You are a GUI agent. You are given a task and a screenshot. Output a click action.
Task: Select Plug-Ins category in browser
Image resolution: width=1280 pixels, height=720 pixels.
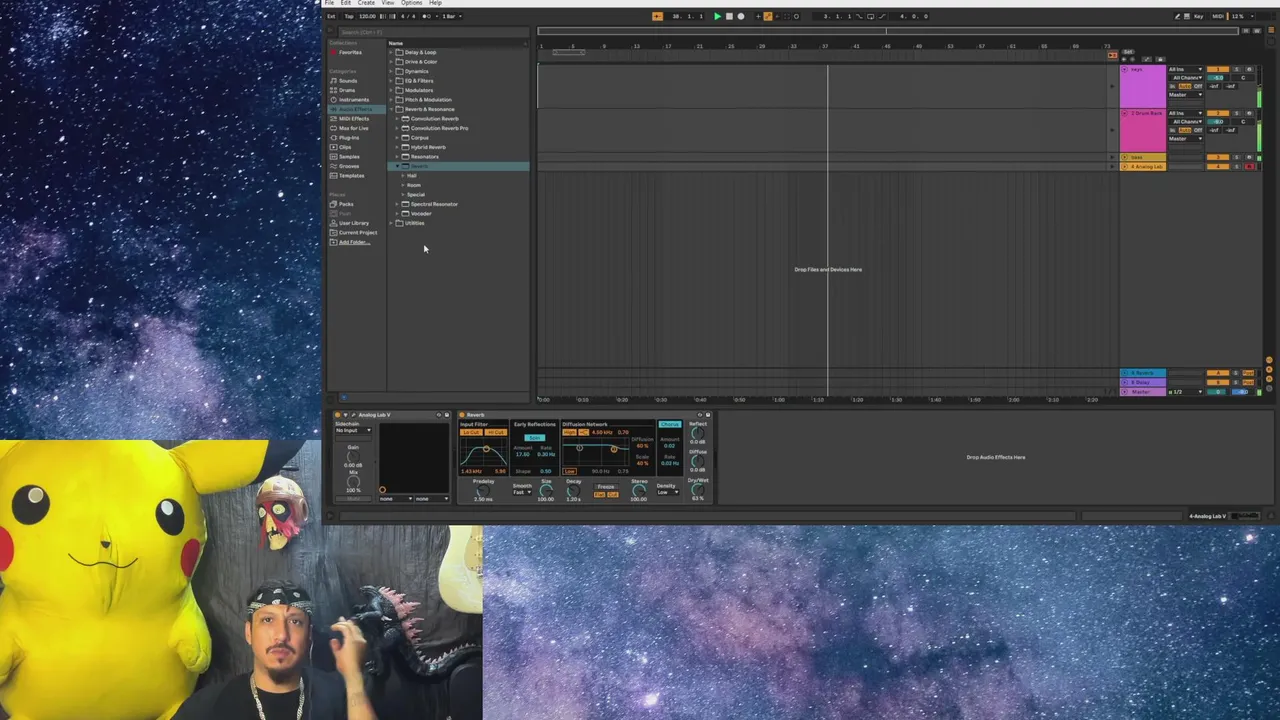[348, 138]
